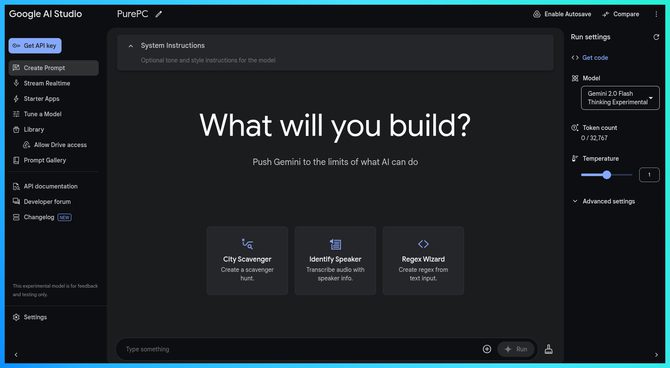Click the Stream Realtime microphone icon

coord(16,83)
